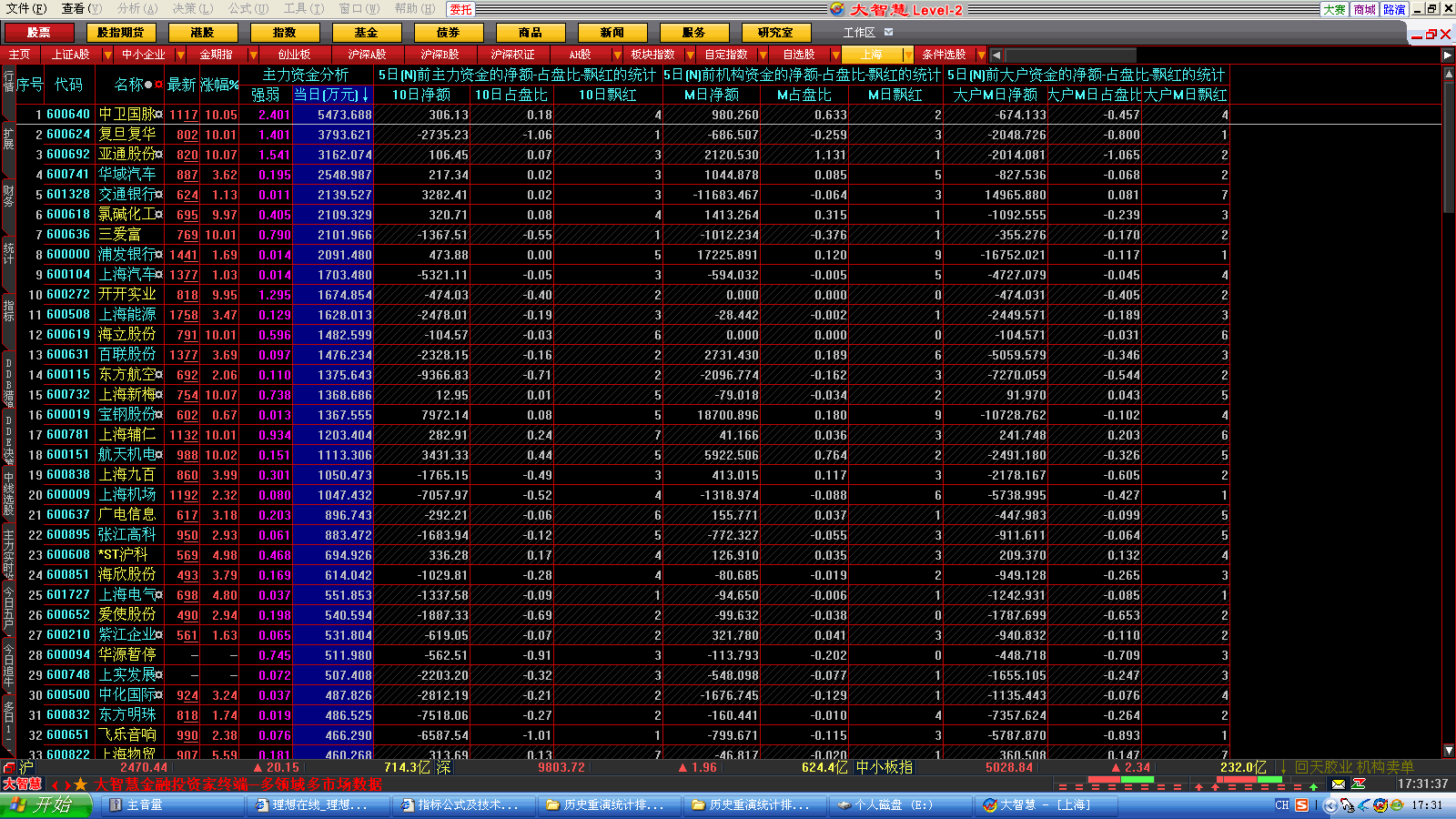Click the green round tray icon near clock
Viewport: 1456px width, 819px height.
(x=1395, y=805)
